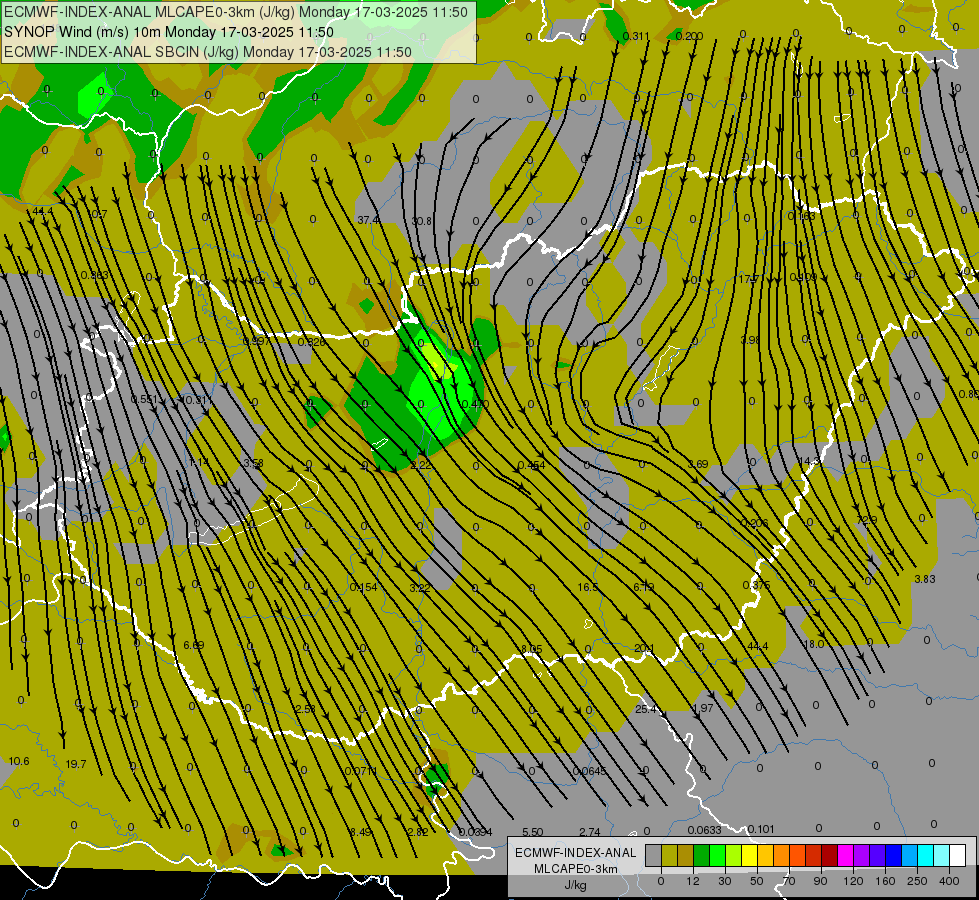
Task: Click the map value 16.5
Action: (x=588, y=587)
